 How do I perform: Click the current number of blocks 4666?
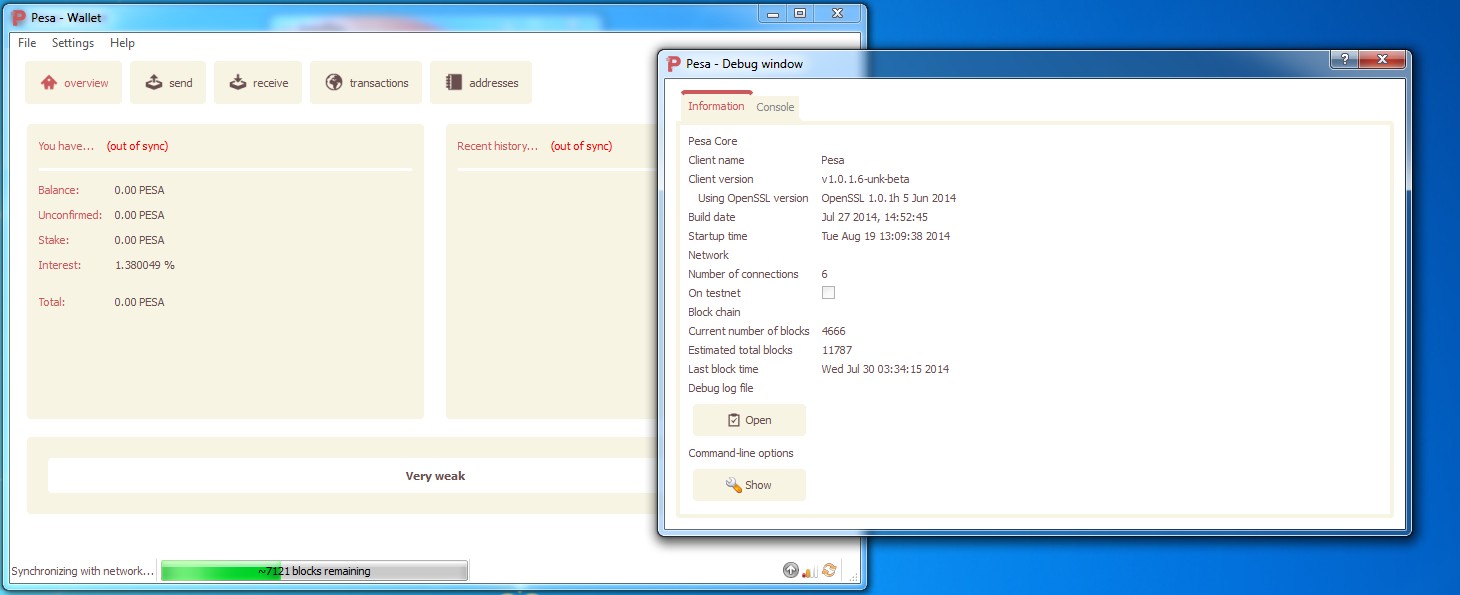[833, 331]
